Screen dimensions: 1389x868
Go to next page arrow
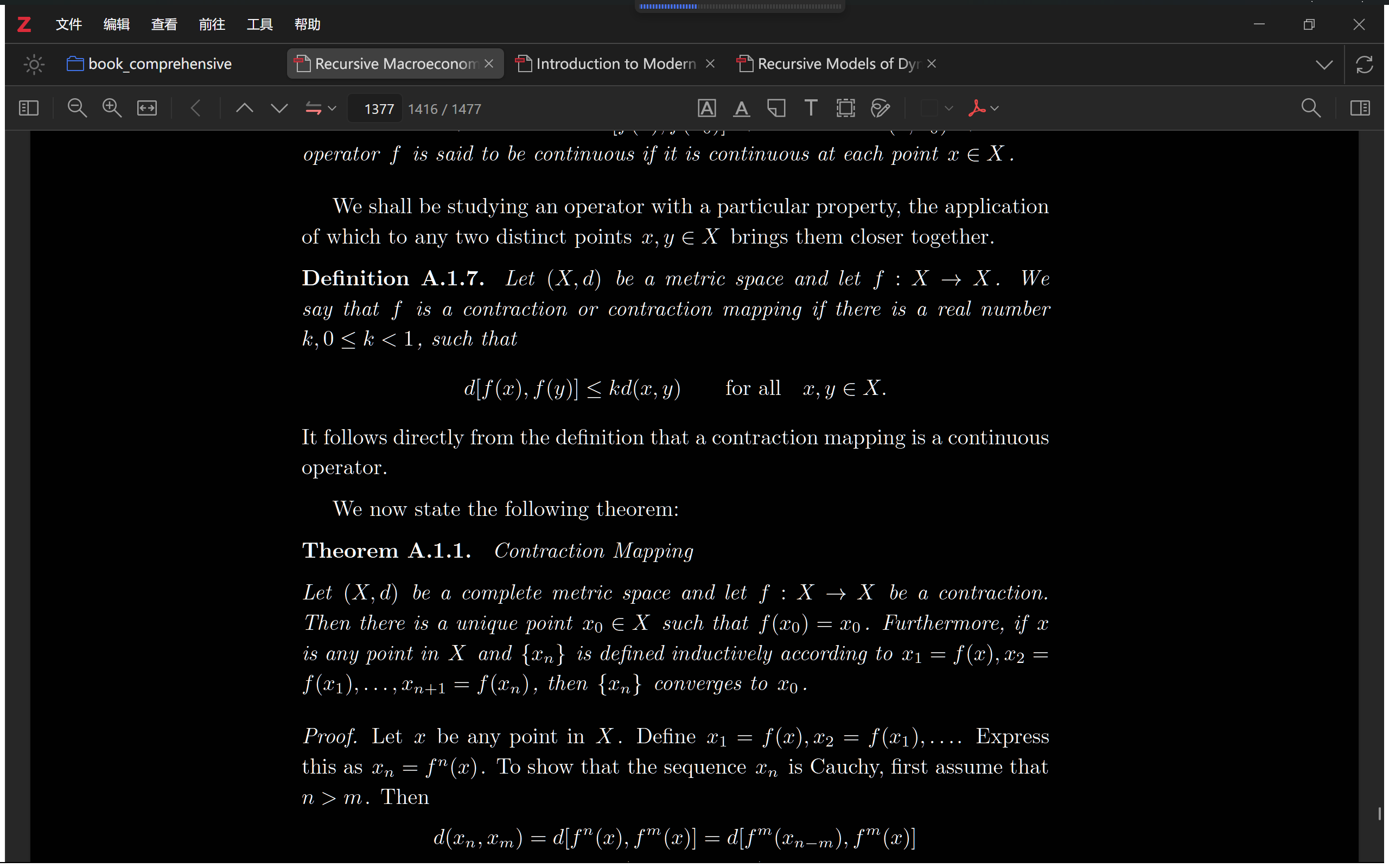tap(279, 108)
